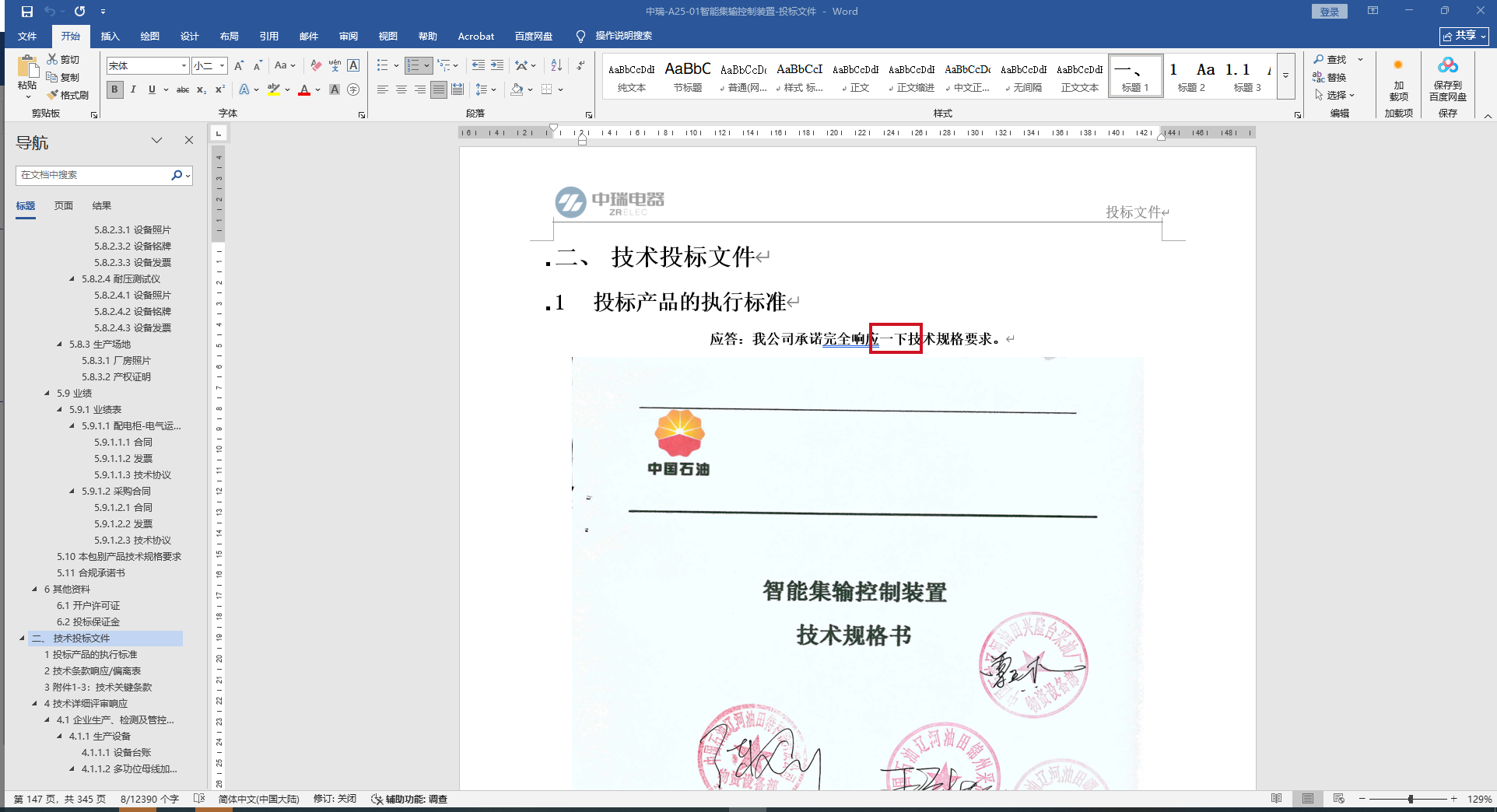The width and height of the screenshot is (1497, 812).
Task: Collapse the 4 技术详细评审响应 heading
Action: click(x=34, y=704)
